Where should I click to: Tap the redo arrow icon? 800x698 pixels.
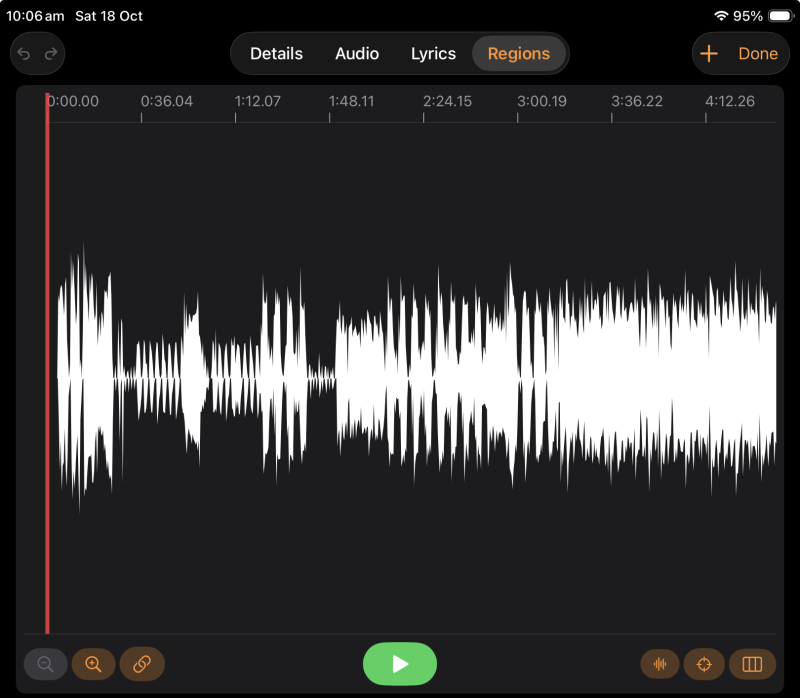point(51,54)
